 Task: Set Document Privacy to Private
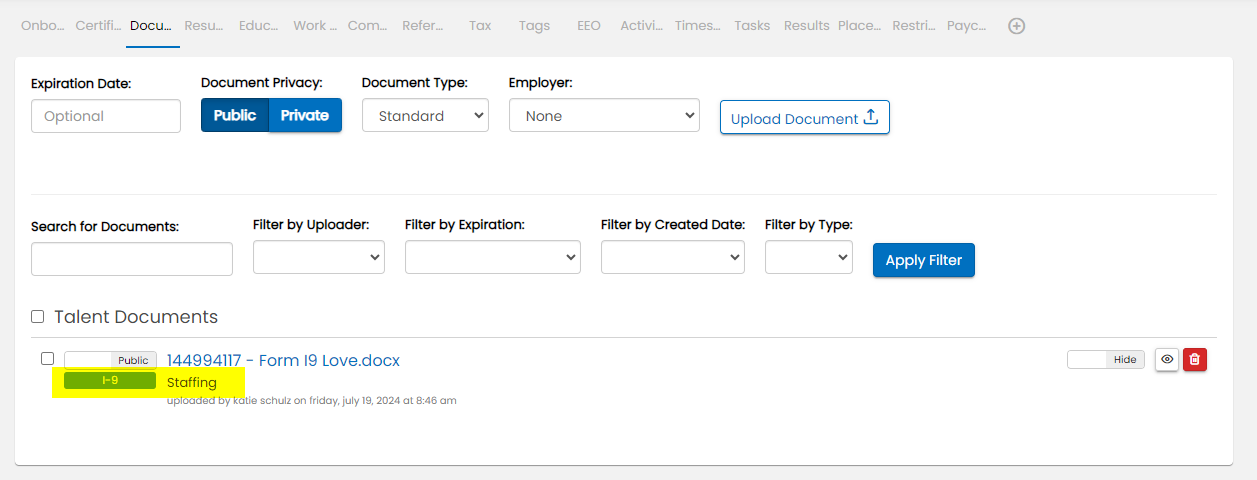pyautogui.click(x=305, y=115)
